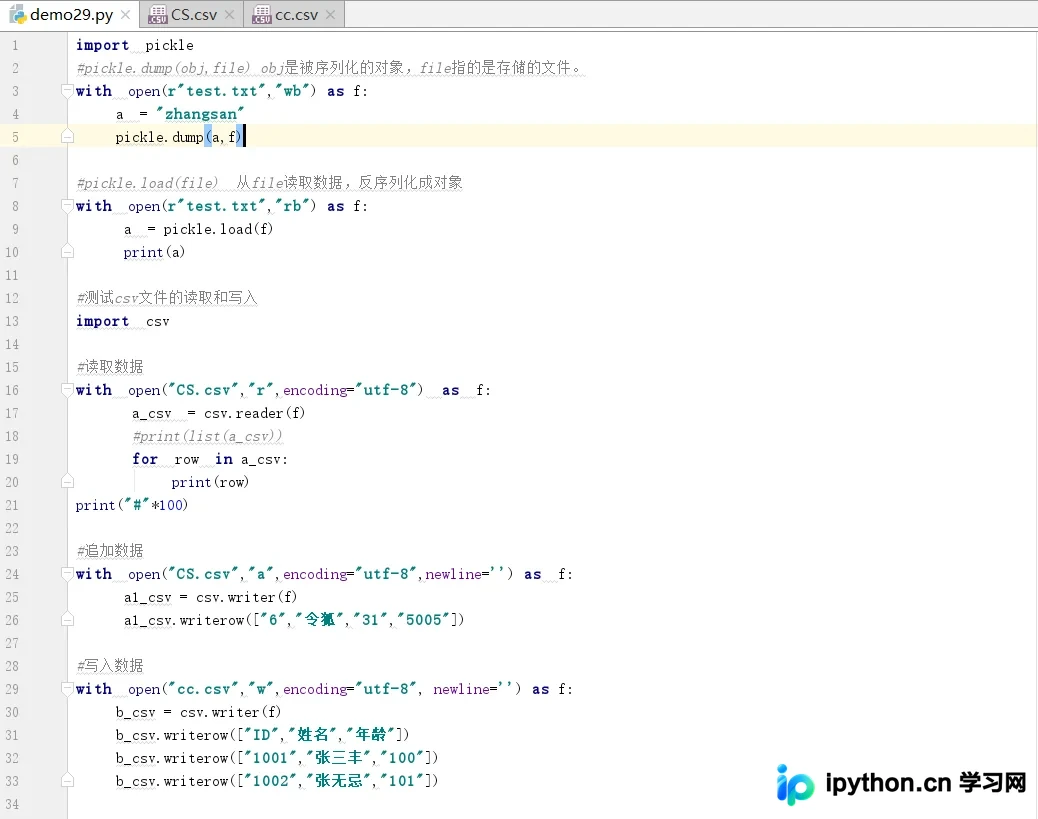Click the fold end marker on line 20
This screenshot has width=1038, height=819.
(x=67, y=482)
